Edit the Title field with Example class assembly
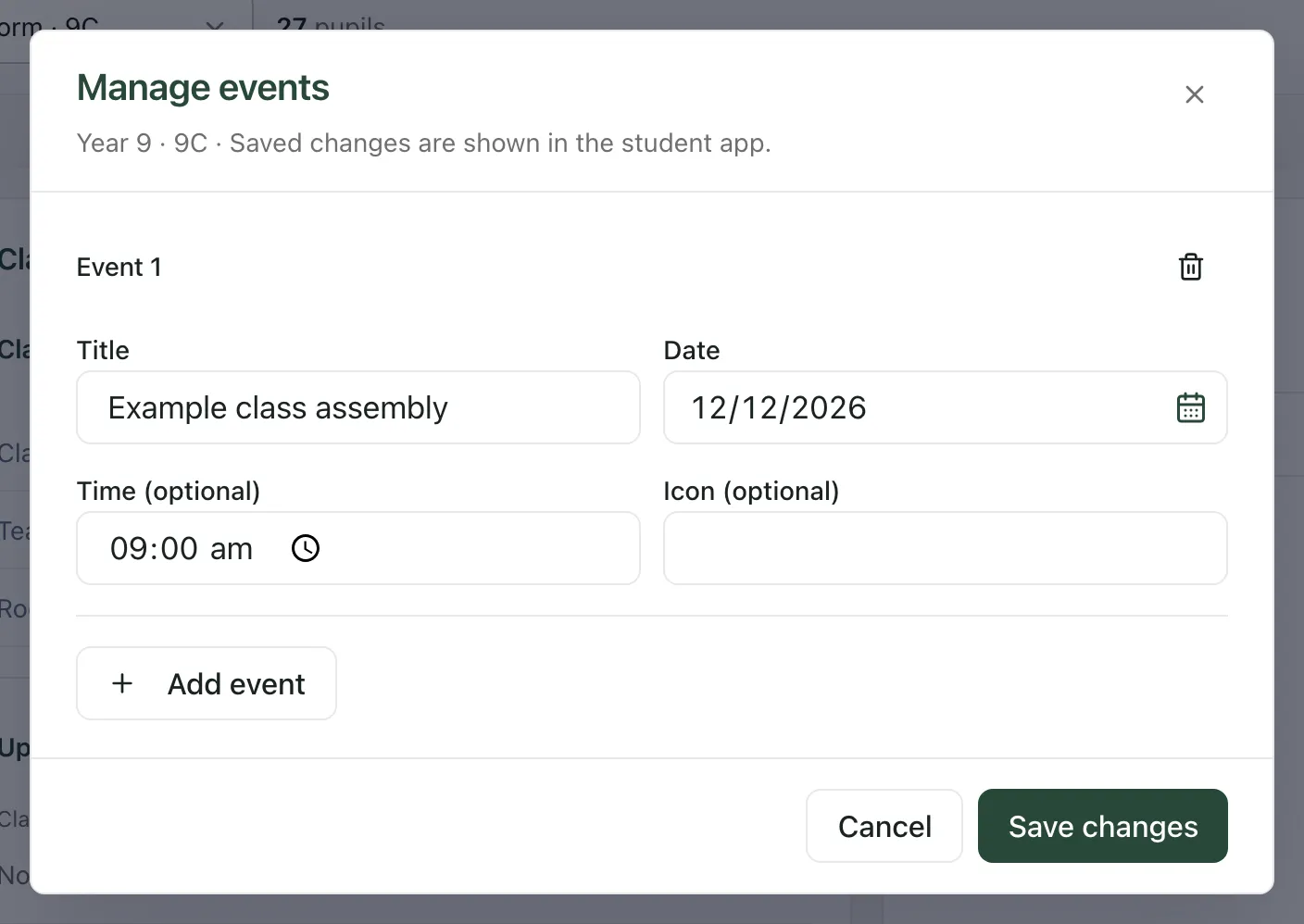This screenshot has height=924, width=1304. 358,407
